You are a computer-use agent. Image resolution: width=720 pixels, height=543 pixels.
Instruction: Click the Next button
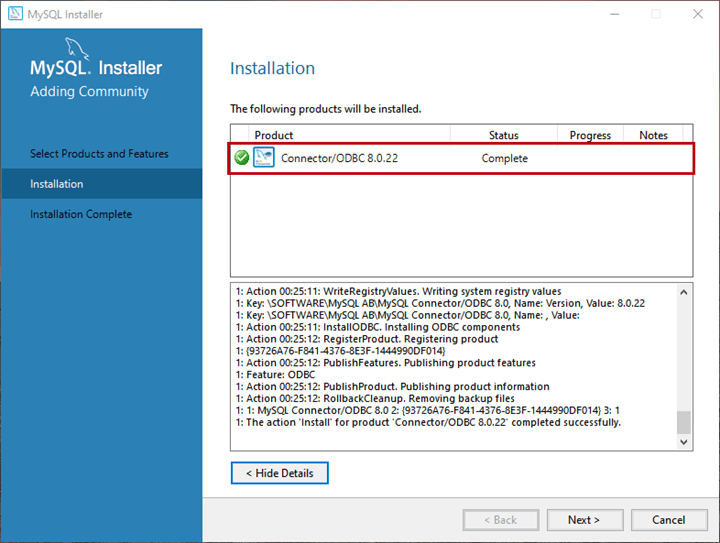(585, 520)
